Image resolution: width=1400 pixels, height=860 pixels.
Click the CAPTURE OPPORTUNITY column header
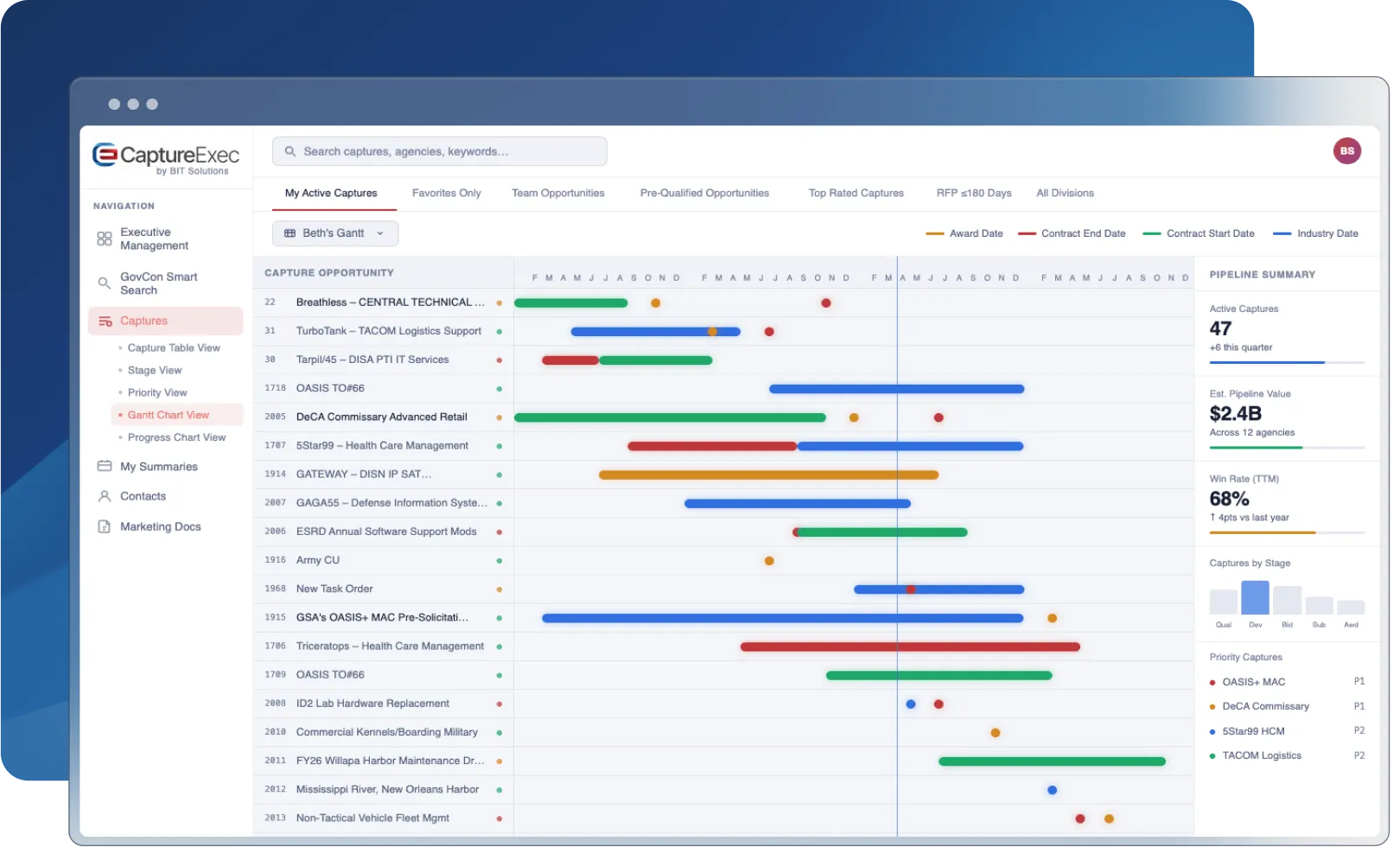pyautogui.click(x=329, y=273)
